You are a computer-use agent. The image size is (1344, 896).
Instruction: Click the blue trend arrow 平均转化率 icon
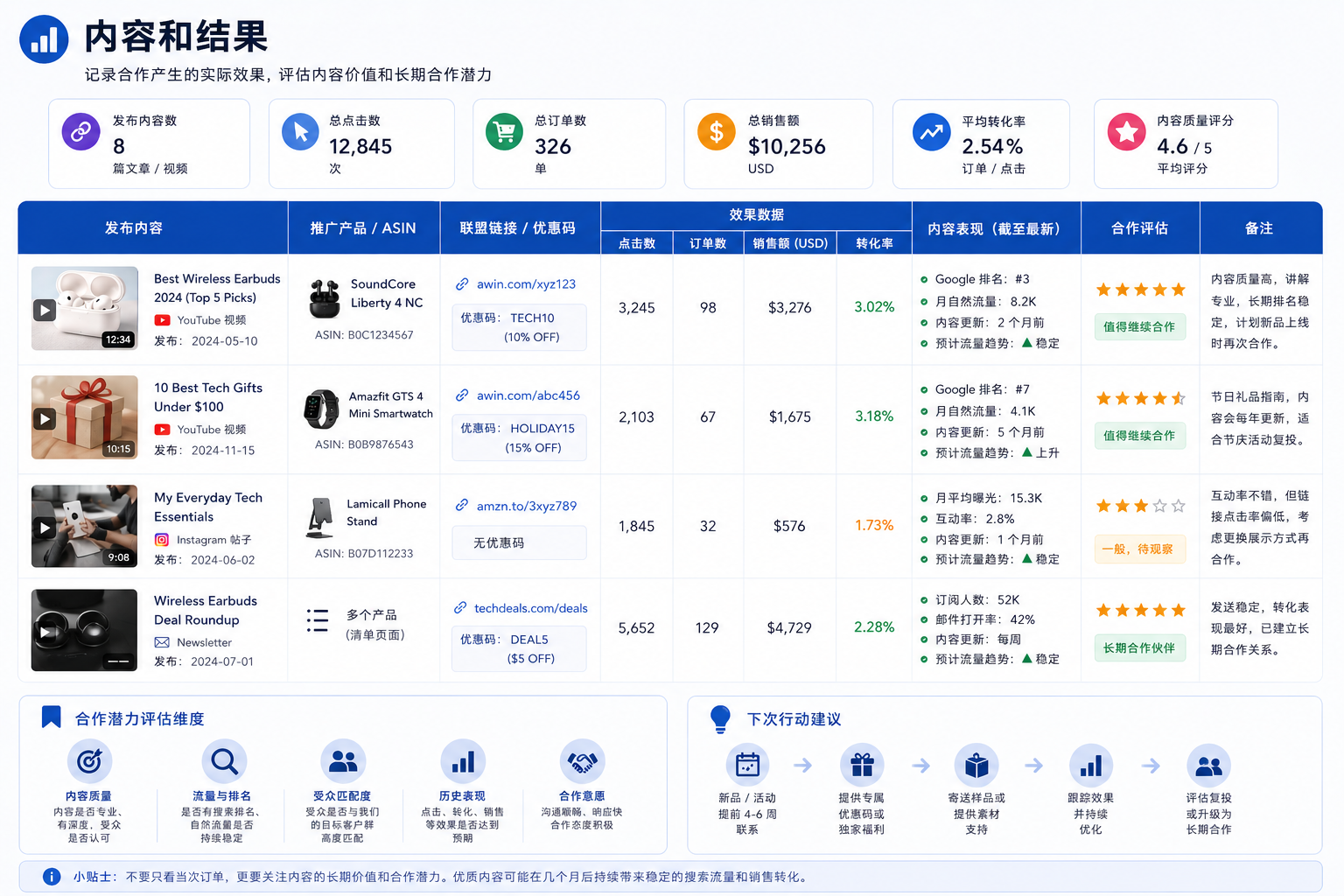point(931,132)
